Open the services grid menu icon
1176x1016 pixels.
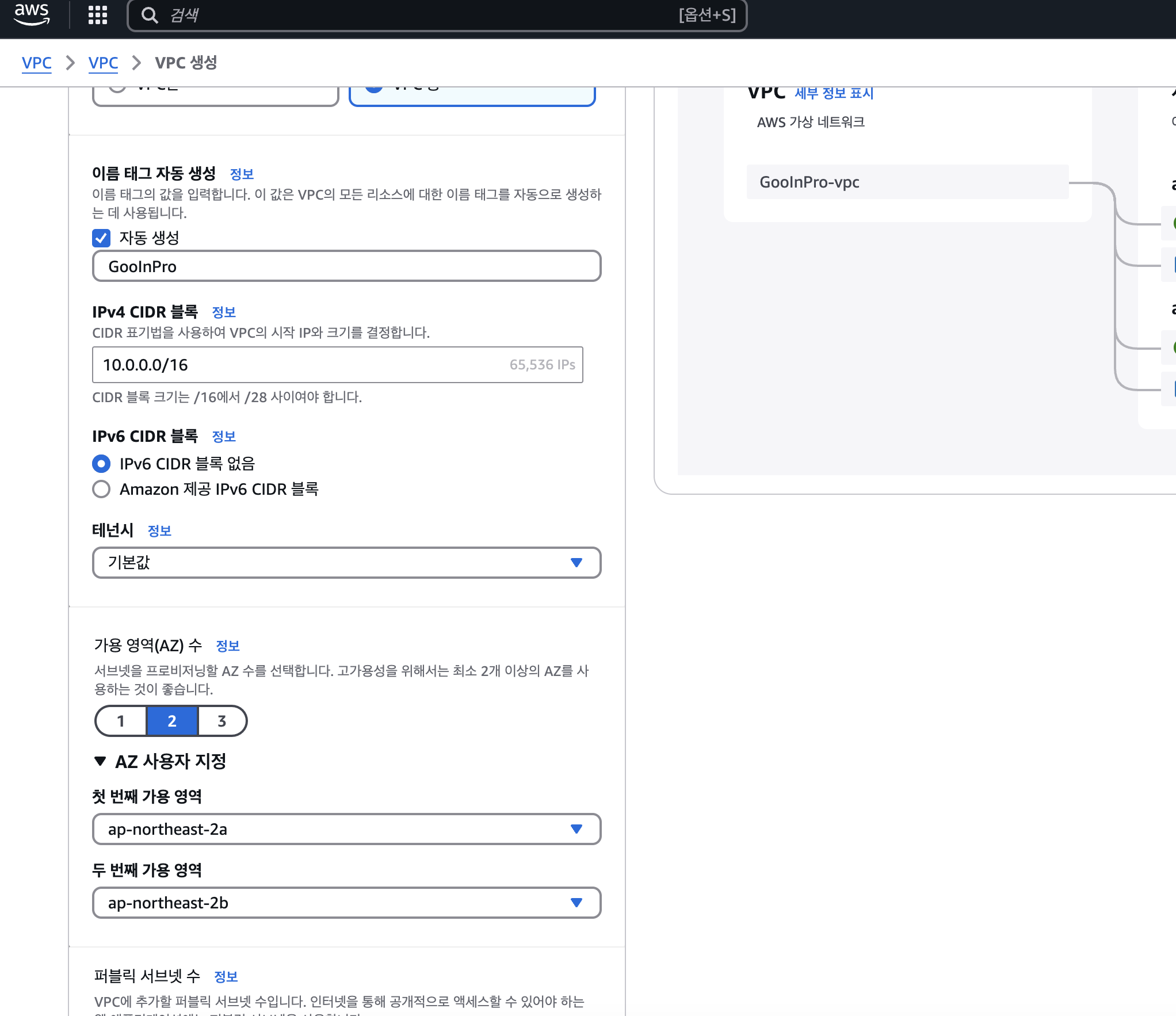tap(98, 15)
